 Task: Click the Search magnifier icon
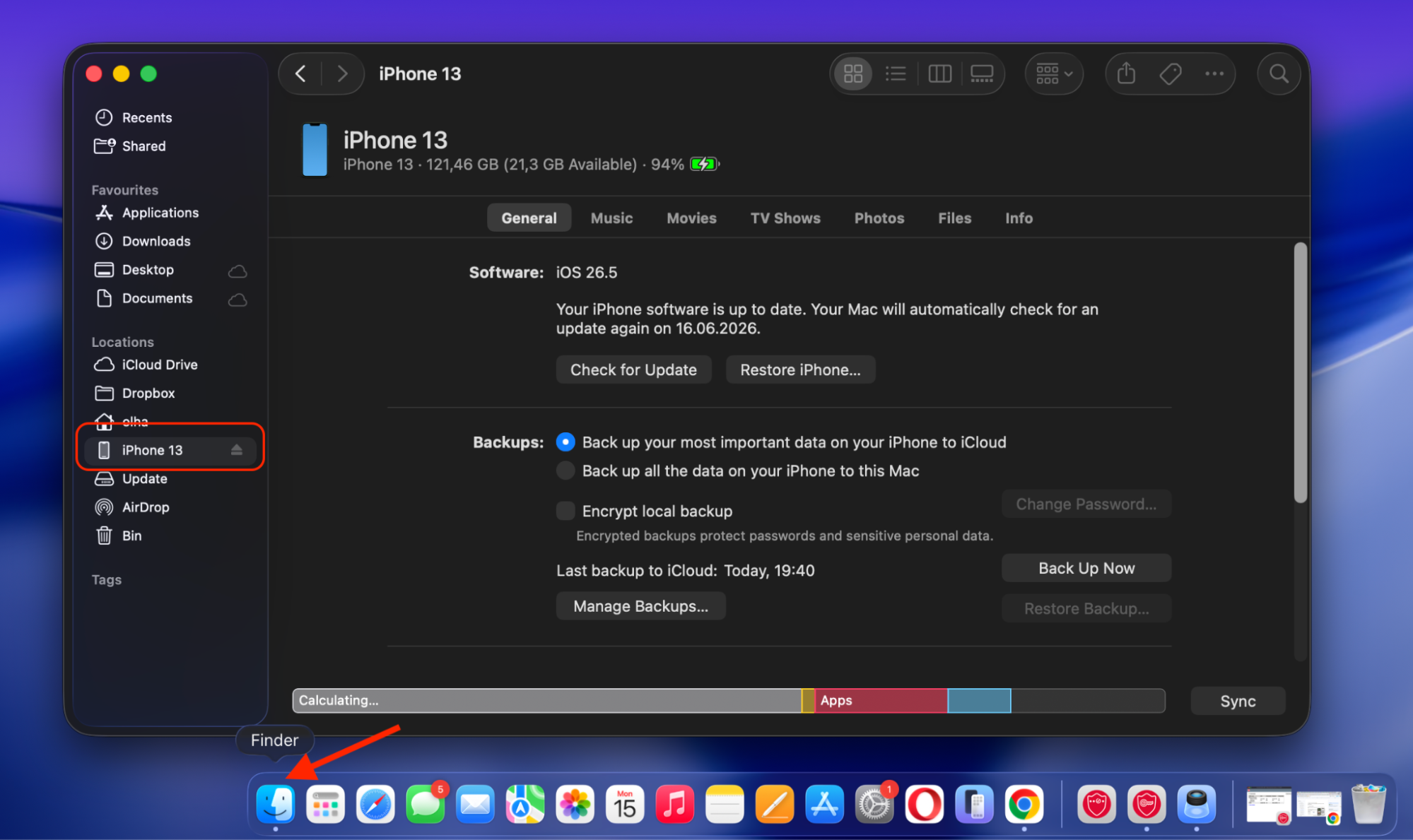tap(1279, 73)
